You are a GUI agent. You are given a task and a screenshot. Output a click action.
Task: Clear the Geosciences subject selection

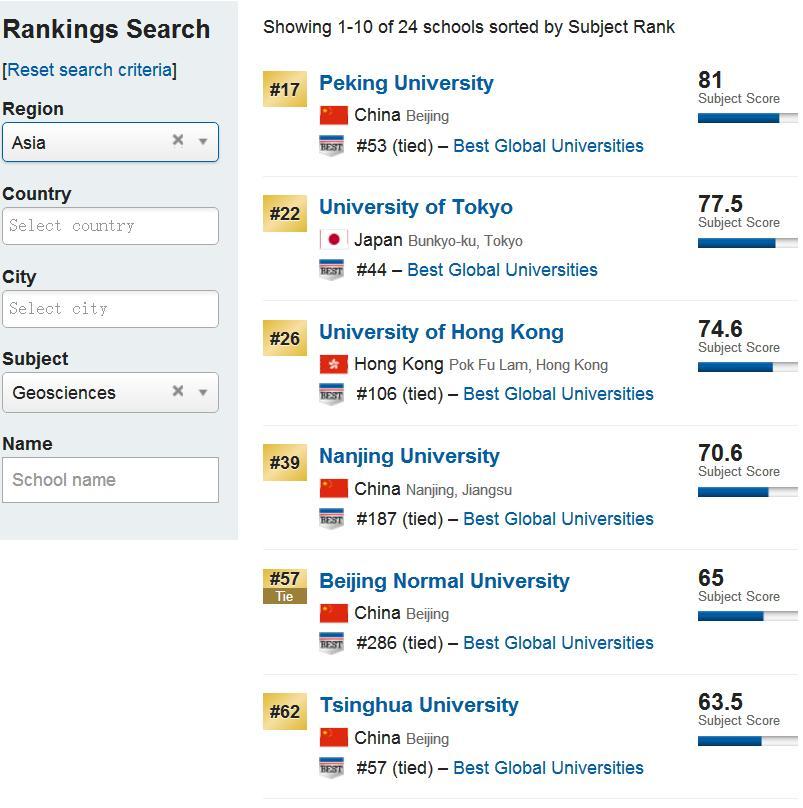click(178, 391)
